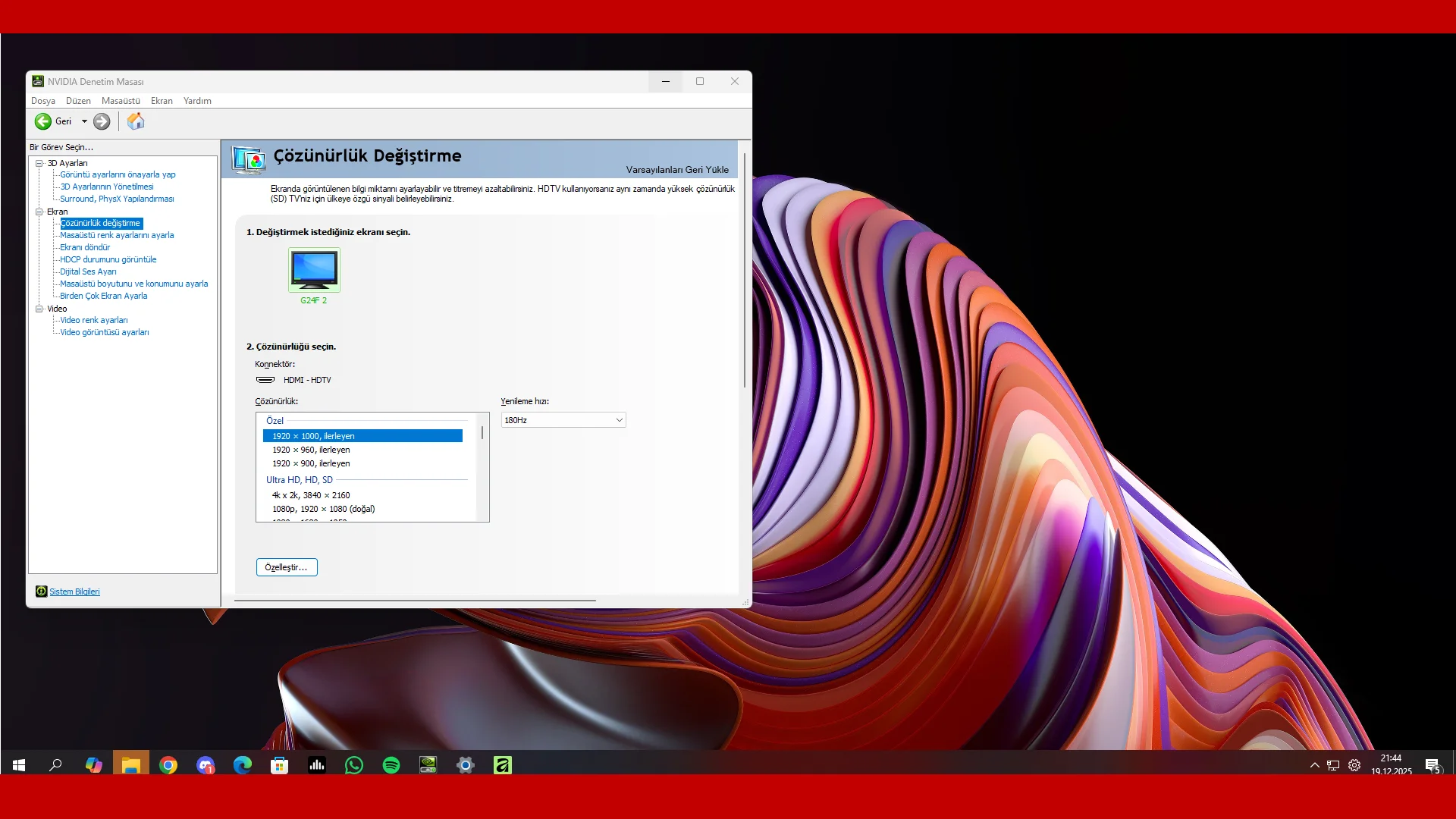
Task: Open HDCP durumunu görüntüle in tree
Action: [x=108, y=259]
